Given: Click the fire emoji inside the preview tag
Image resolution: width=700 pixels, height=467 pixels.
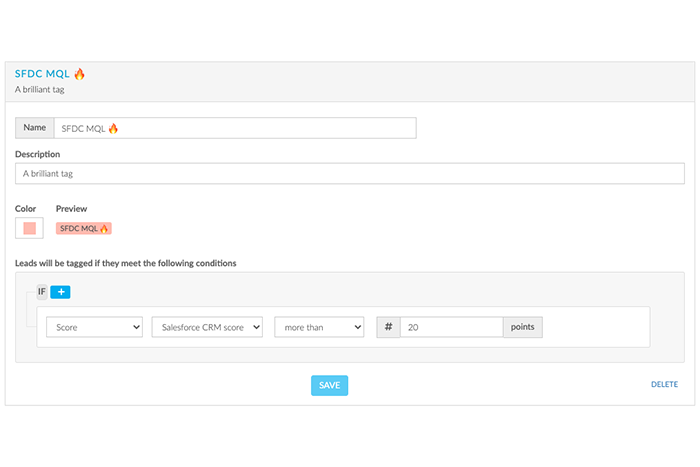Looking at the screenshot, I should [104, 228].
